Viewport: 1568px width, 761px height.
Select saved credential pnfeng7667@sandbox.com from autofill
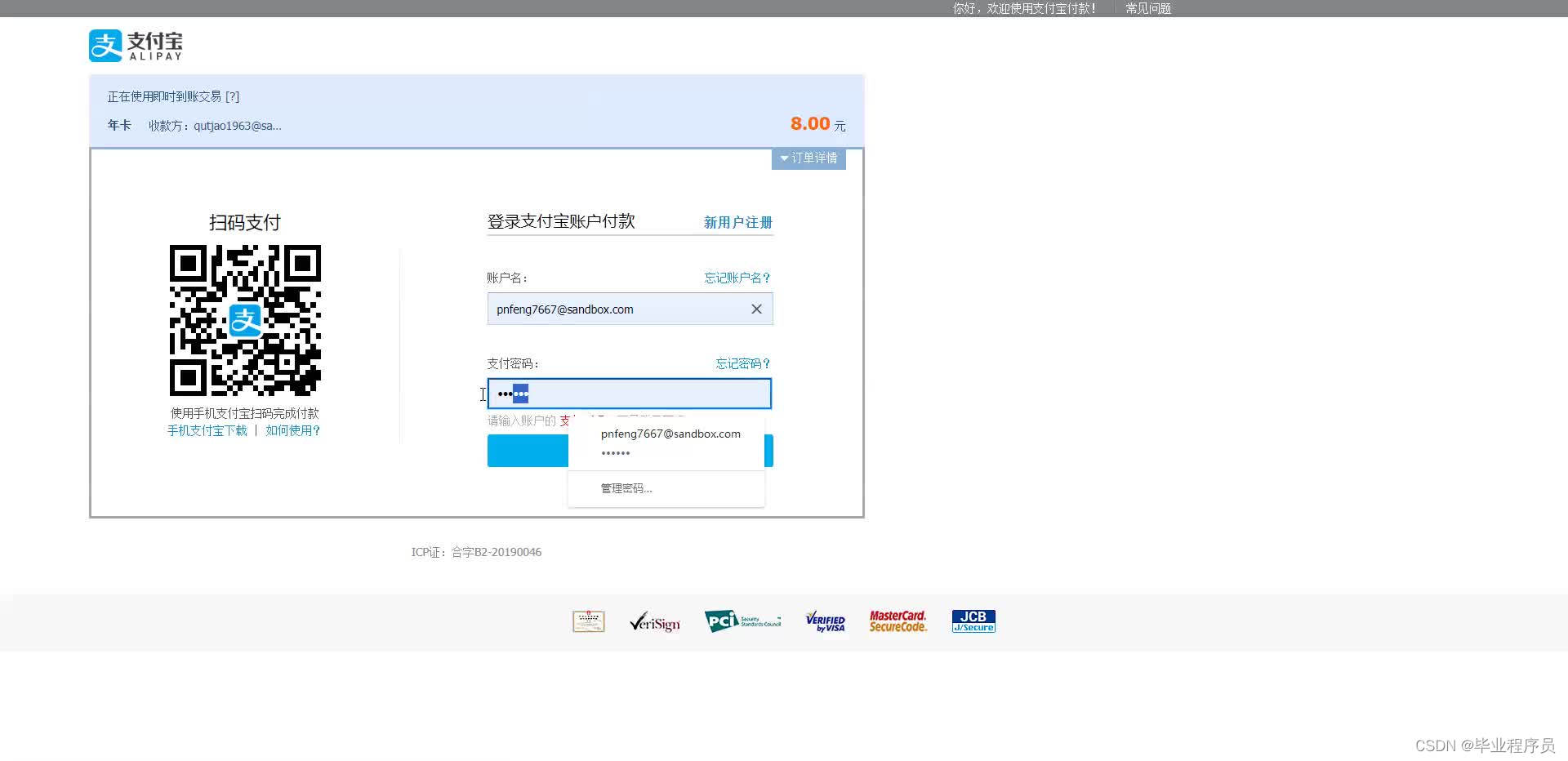(666, 443)
